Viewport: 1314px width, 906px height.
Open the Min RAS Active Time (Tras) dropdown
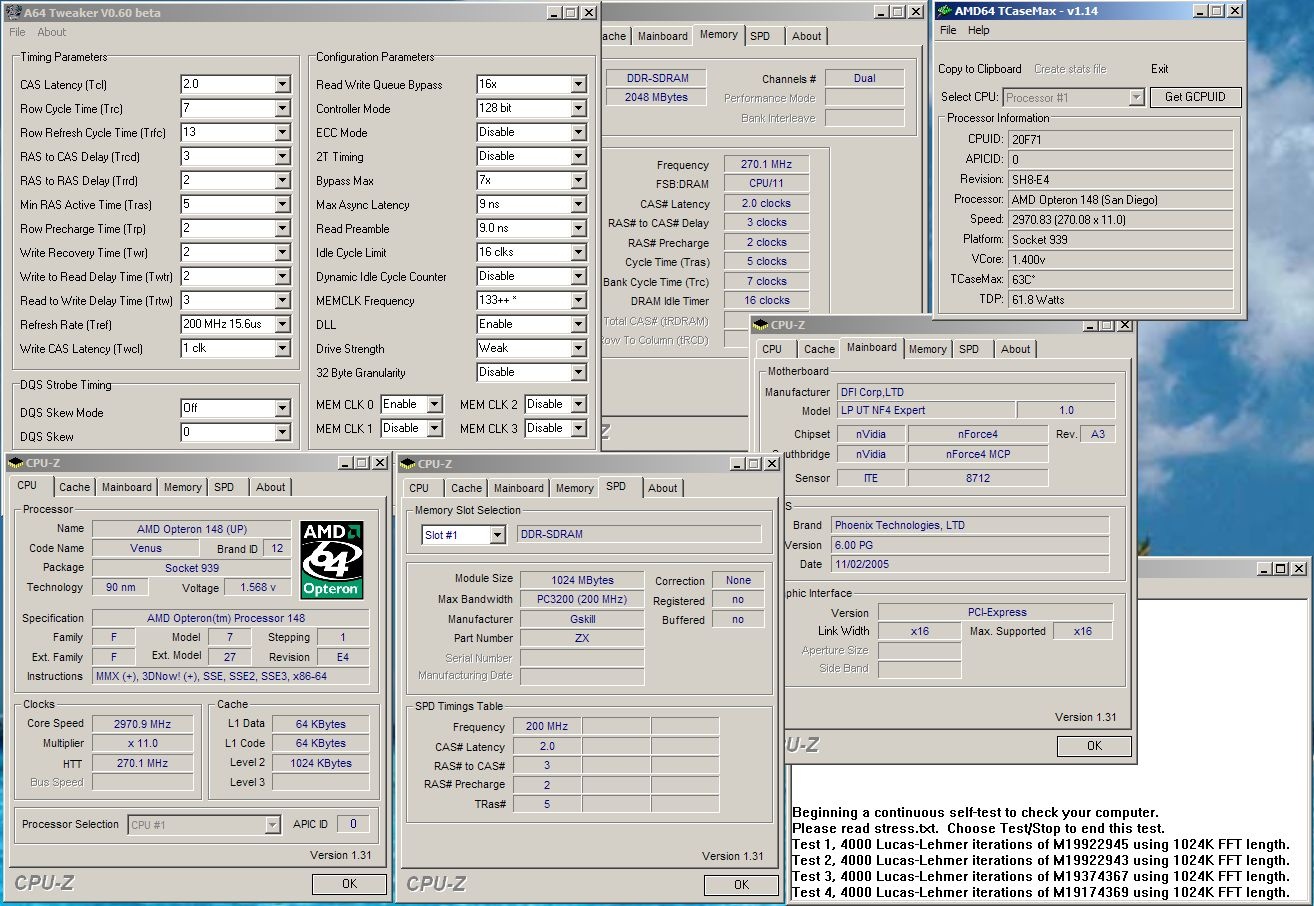coord(282,205)
